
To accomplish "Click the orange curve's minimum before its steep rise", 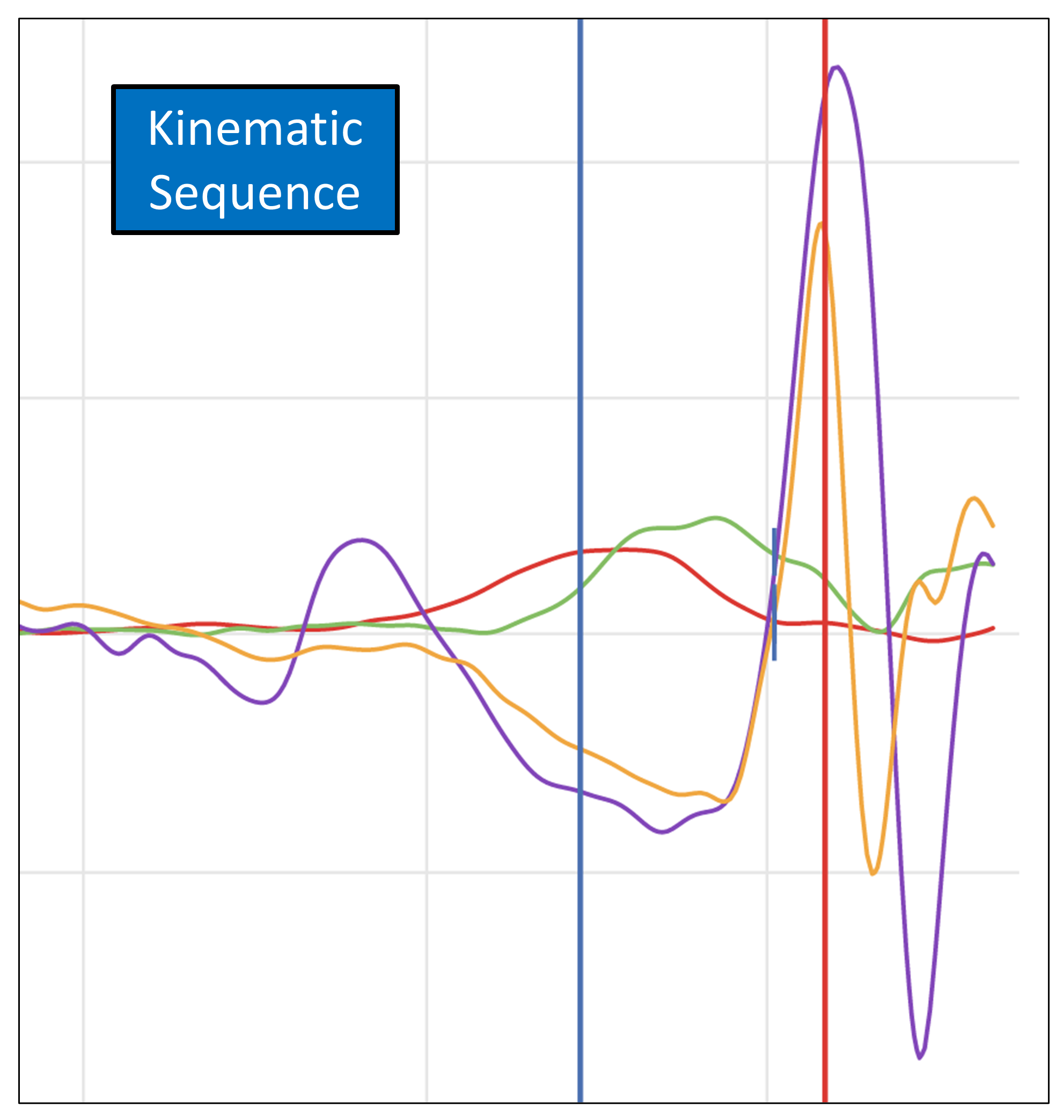I will [x=725, y=802].
